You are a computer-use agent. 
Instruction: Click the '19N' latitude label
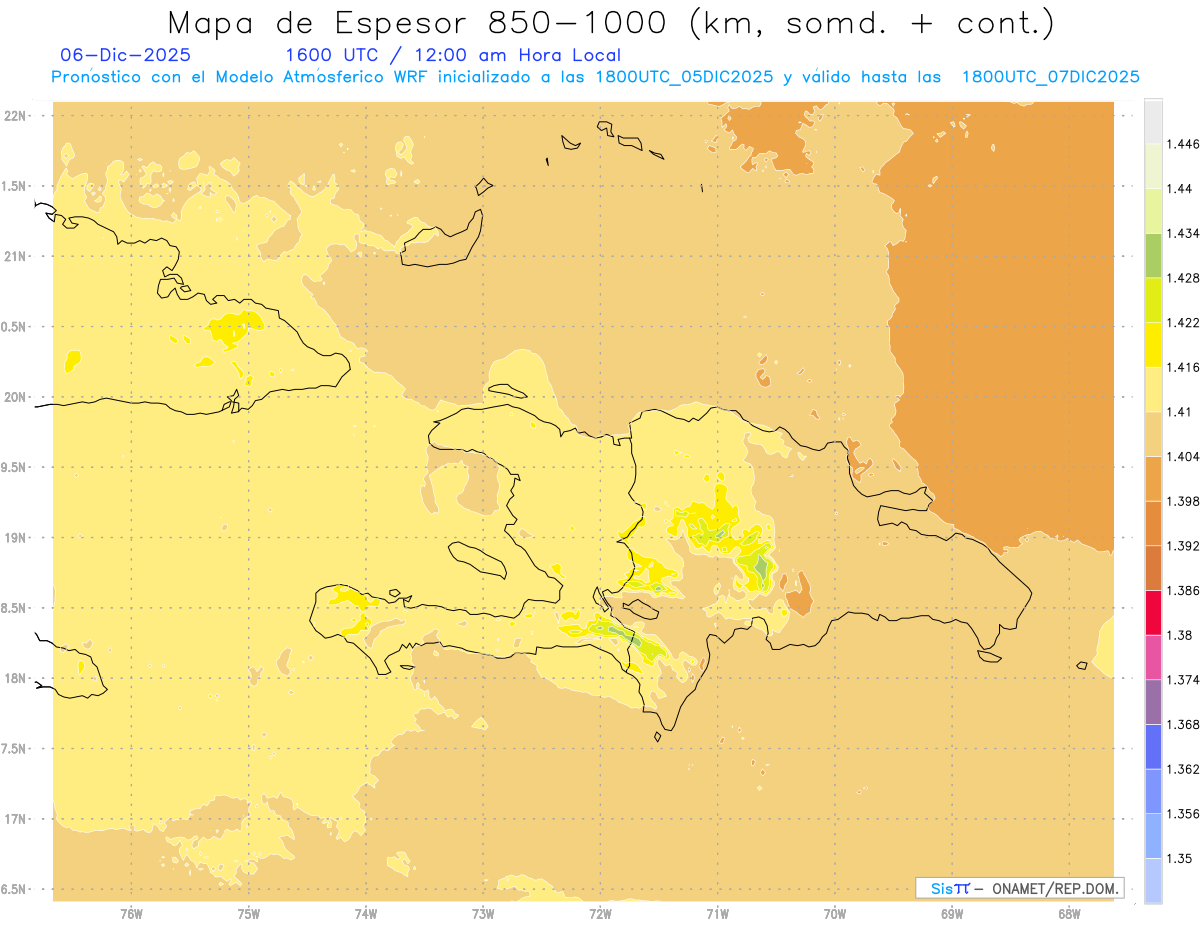point(17,538)
